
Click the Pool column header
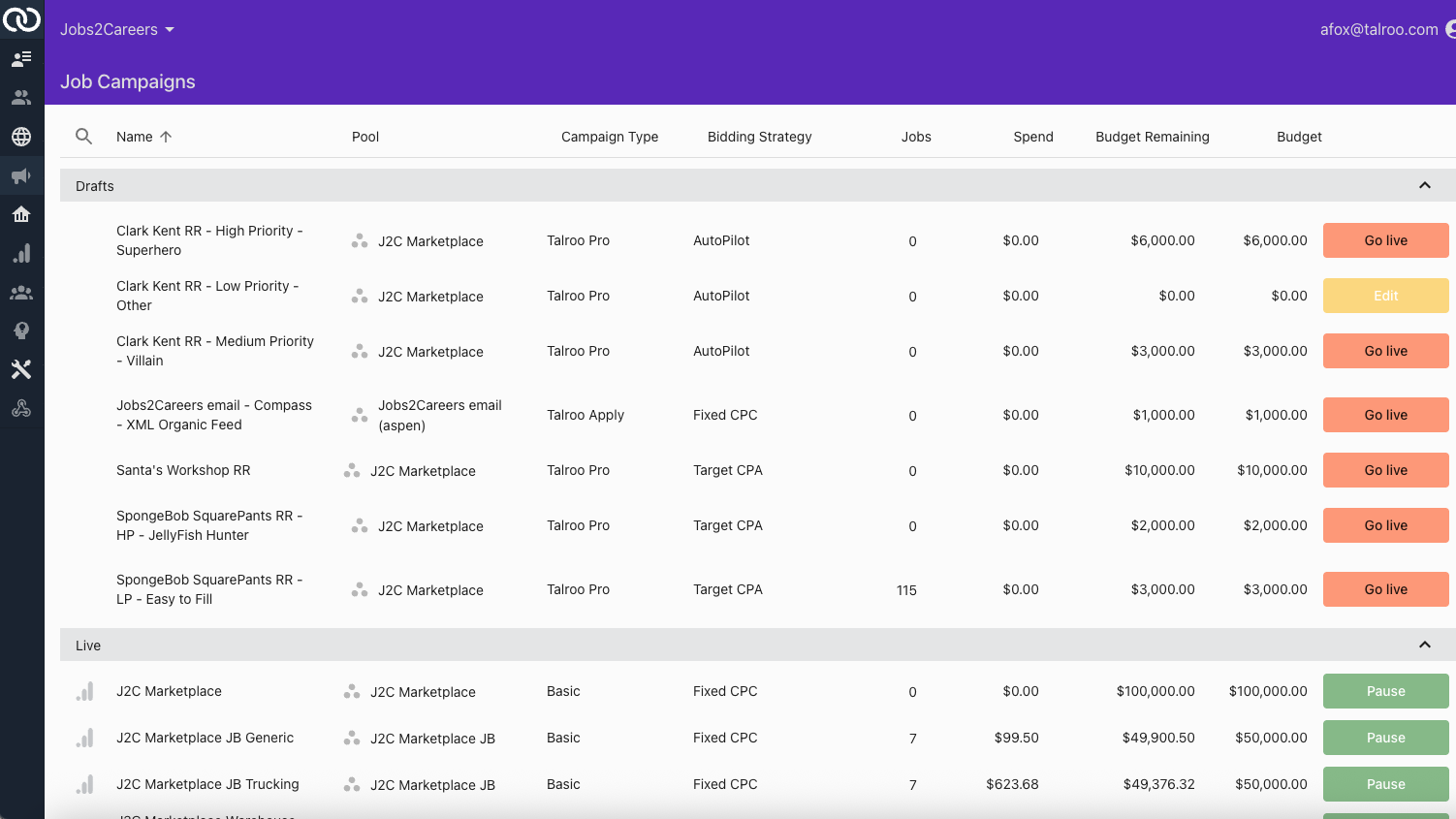pyautogui.click(x=365, y=137)
